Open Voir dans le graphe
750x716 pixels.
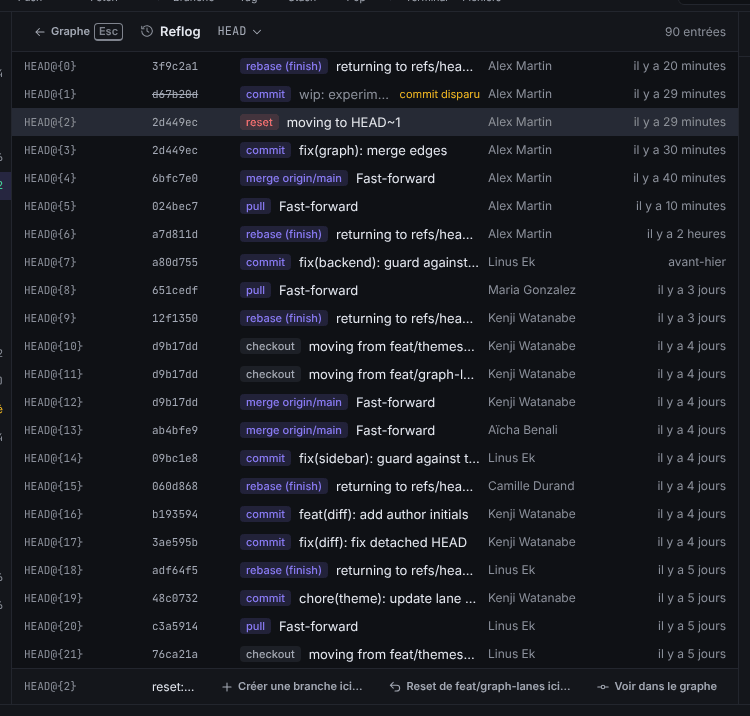(657, 686)
